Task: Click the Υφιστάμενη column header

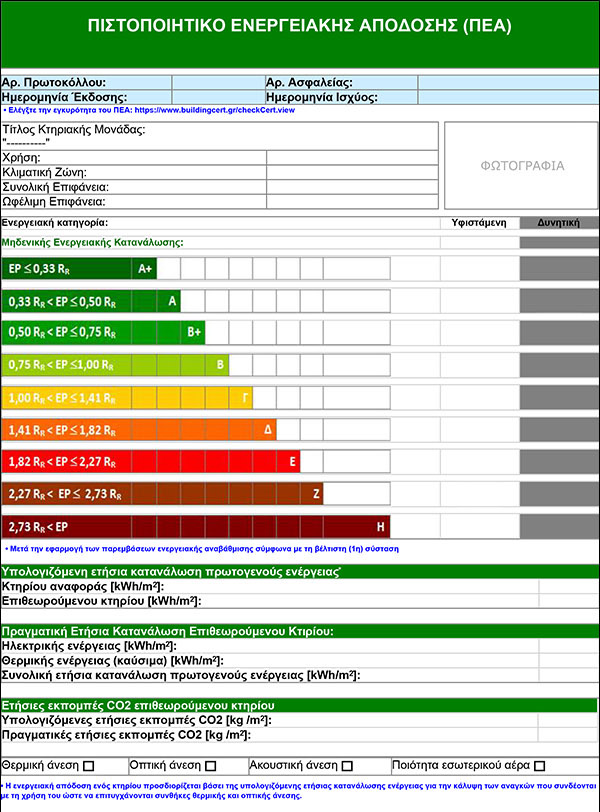Action: (479, 223)
